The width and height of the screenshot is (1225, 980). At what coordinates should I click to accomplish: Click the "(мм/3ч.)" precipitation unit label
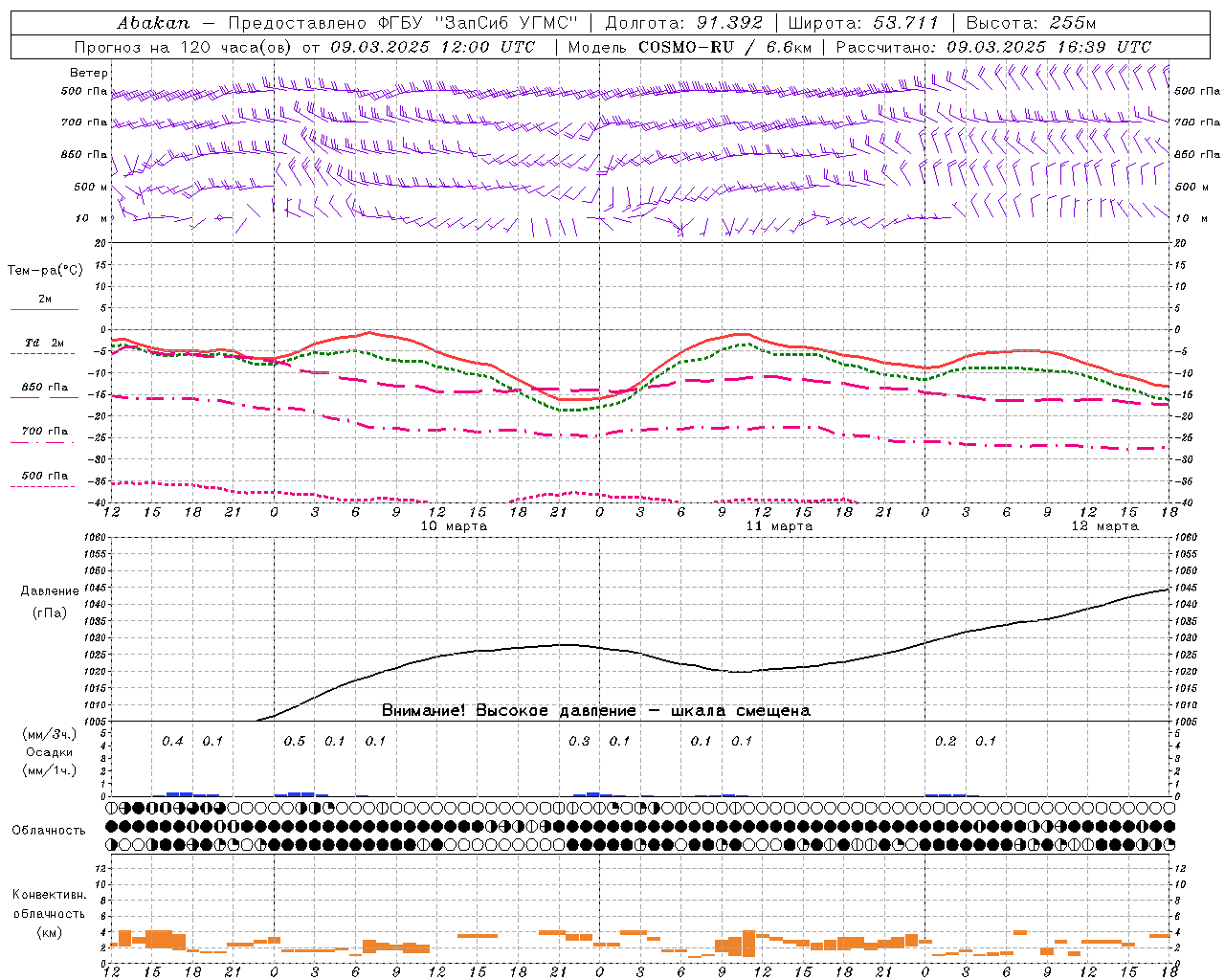[50, 734]
